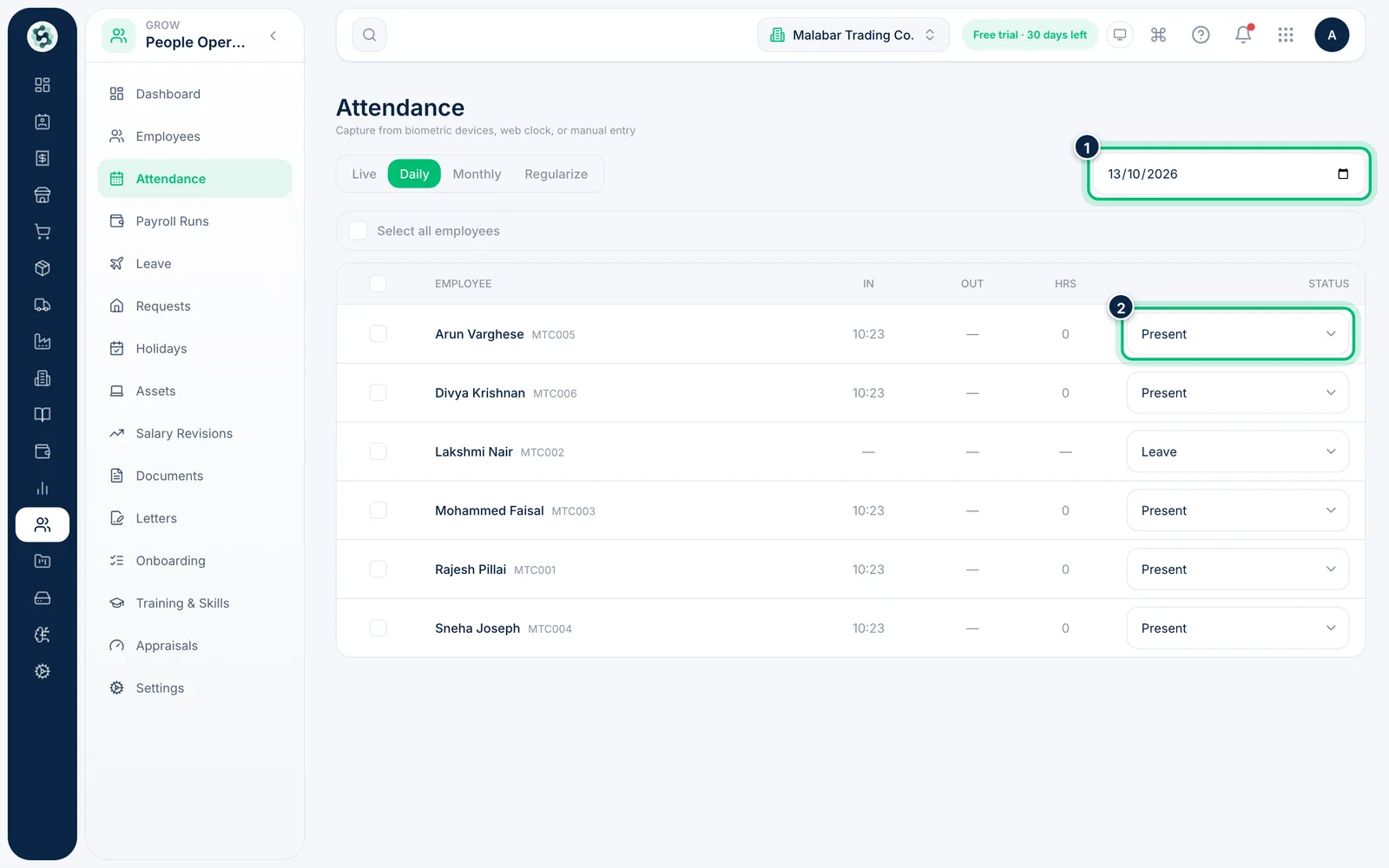Screen dimensions: 1389x868
Task: Tick the checkbox for Arun Varghese
Action: (378, 334)
